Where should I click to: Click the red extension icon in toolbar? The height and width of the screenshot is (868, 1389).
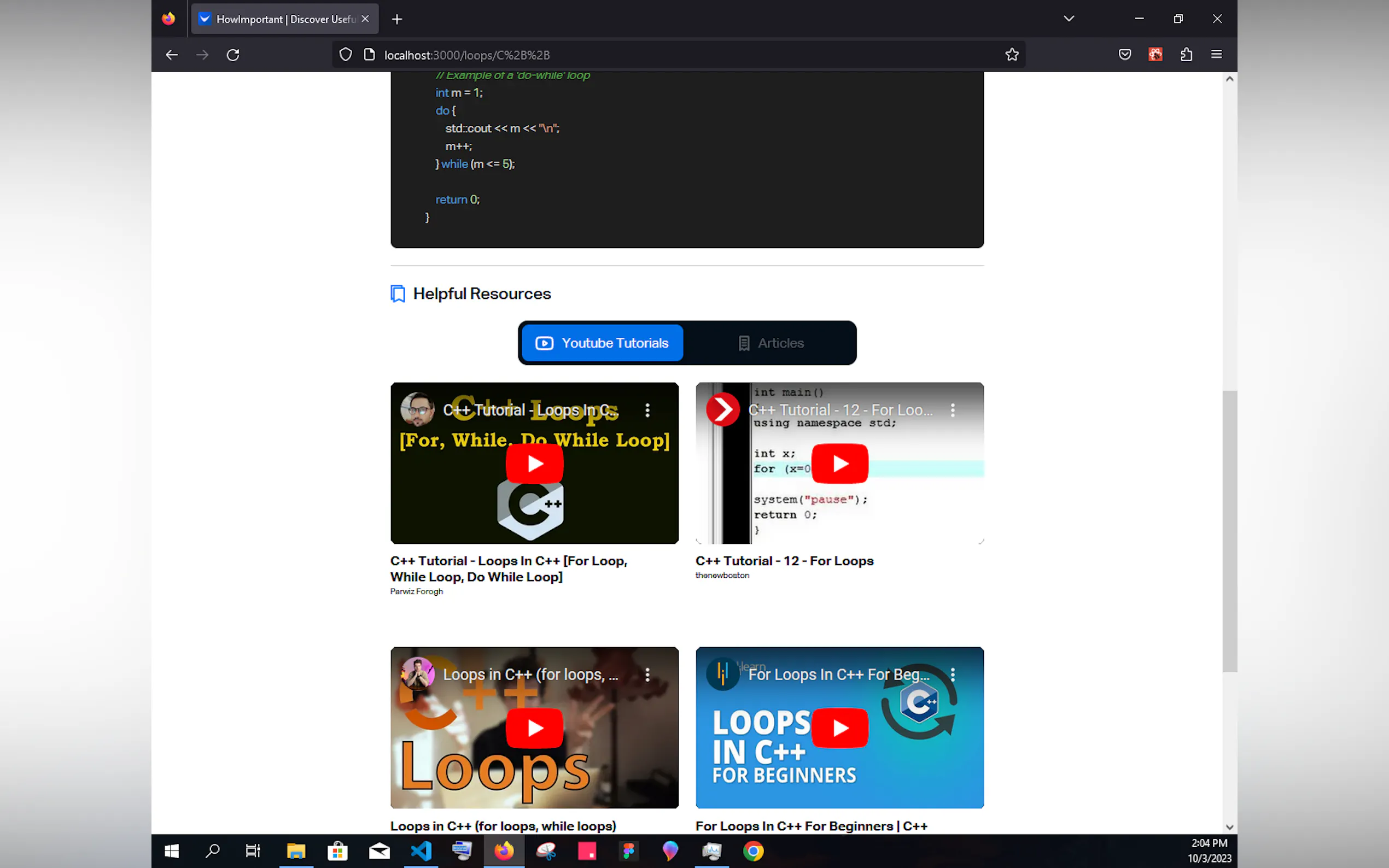click(x=1155, y=55)
